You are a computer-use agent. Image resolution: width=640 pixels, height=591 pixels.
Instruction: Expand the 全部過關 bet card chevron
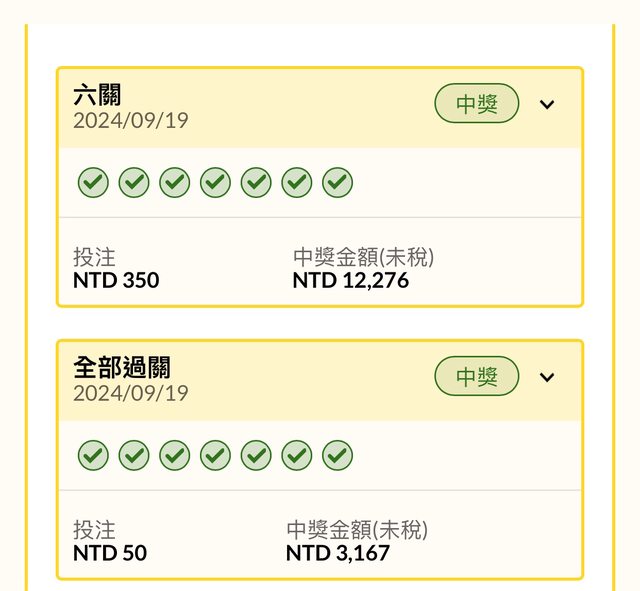pos(547,377)
